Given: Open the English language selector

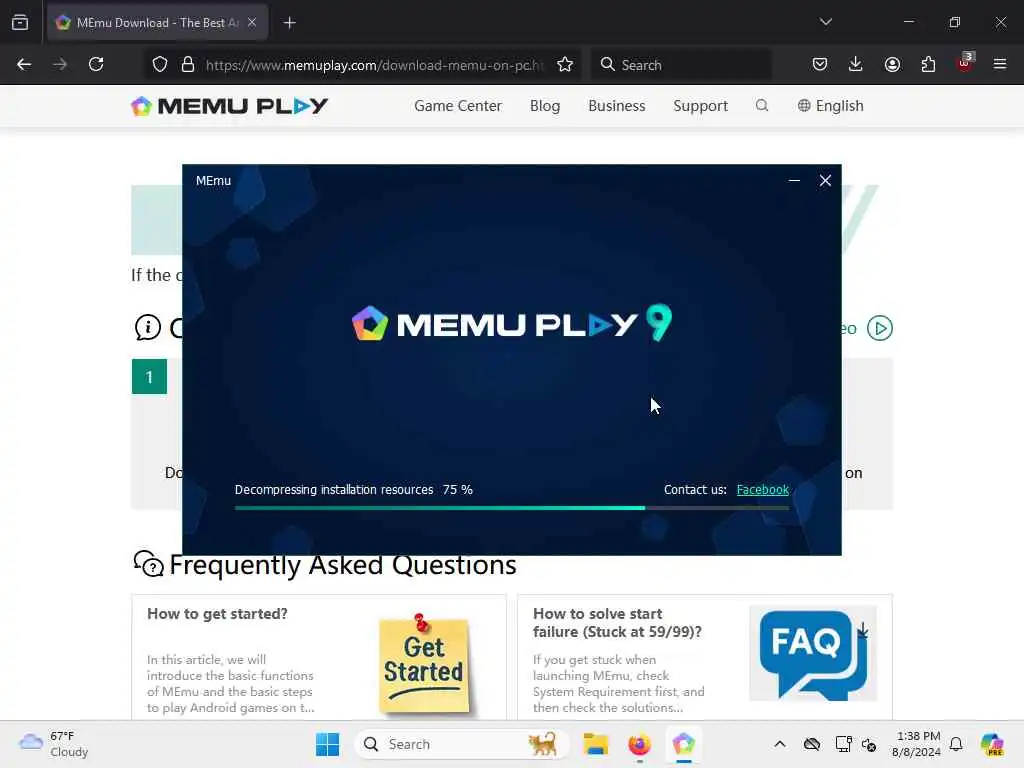Looking at the screenshot, I should click(x=831, y=106).
